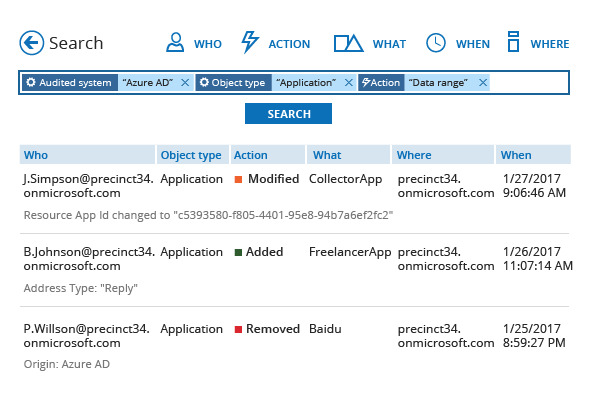Remove the "Azure AD" filter value
Screen dimensions: 590x395
(185, 82)
